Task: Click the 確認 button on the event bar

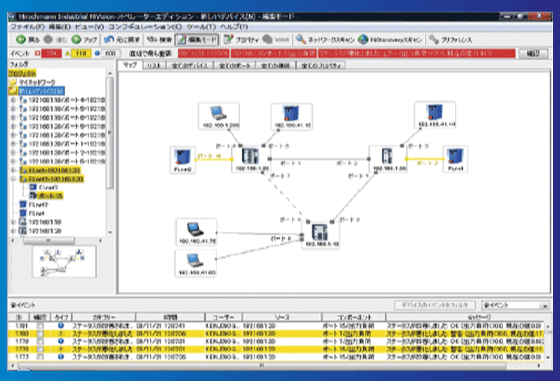Action: tap(533, 54)
